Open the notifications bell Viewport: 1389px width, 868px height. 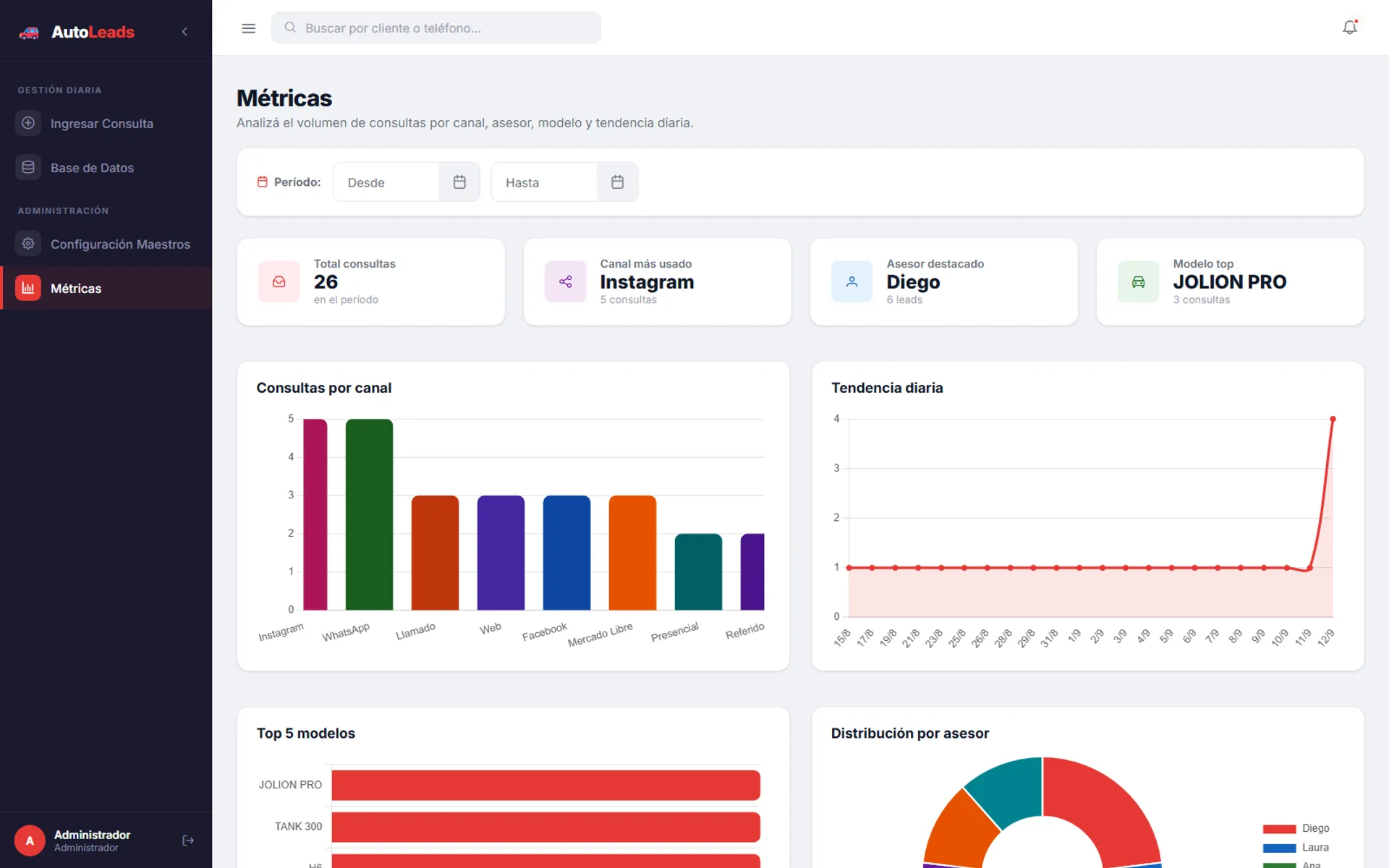1349,27
